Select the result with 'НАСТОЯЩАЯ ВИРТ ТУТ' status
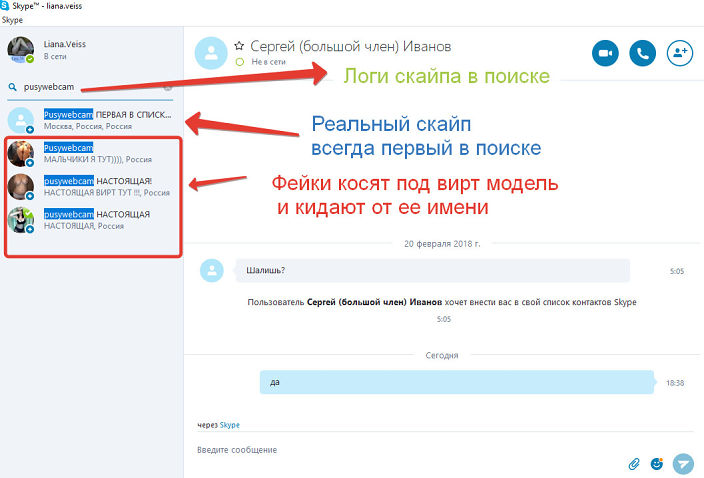Screen dimensions: 704x478 (96, 187)
